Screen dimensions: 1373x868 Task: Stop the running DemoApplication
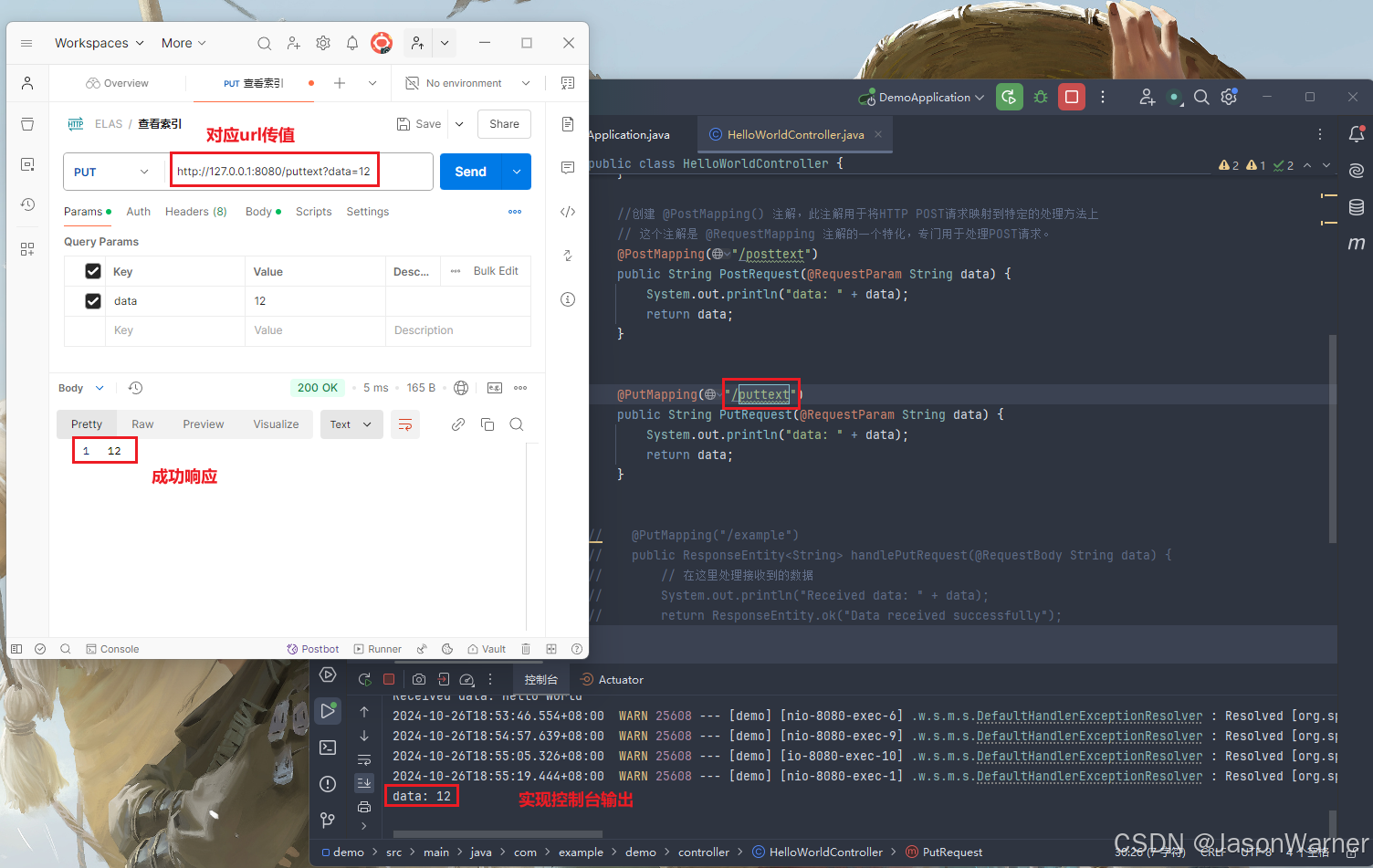[1070, 97]
